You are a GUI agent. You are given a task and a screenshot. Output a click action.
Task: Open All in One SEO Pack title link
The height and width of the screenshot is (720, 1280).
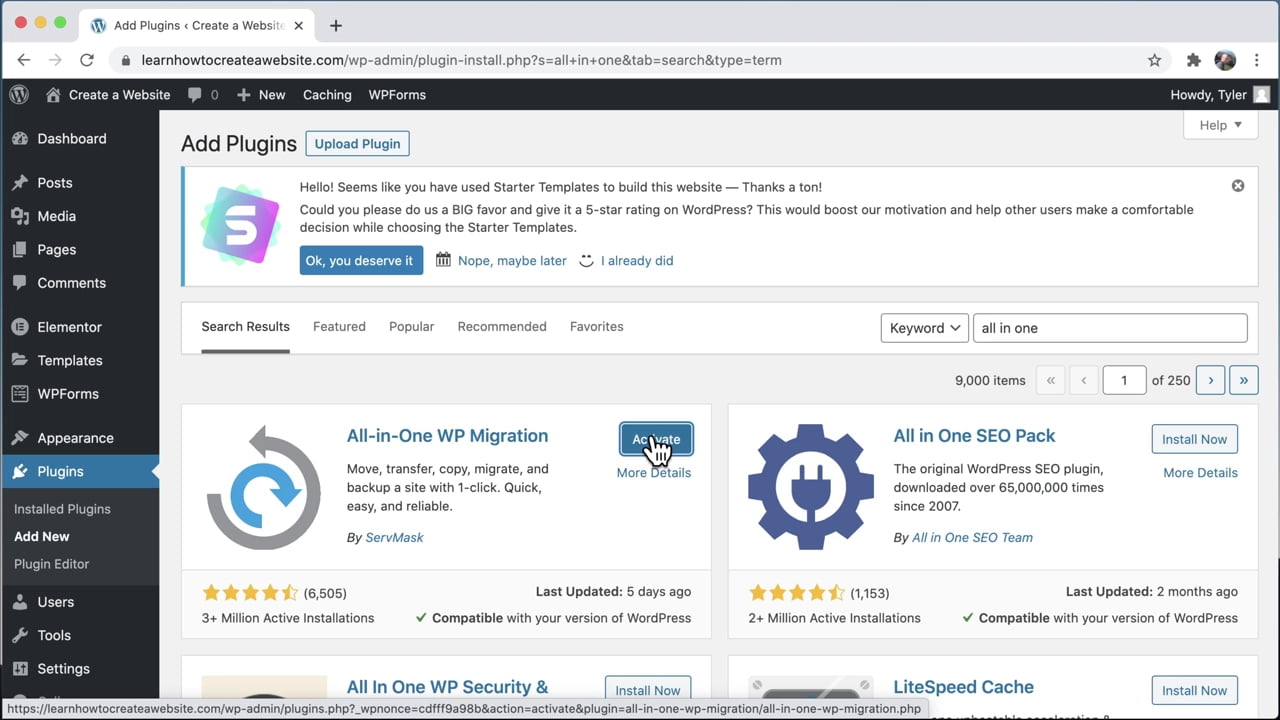pyautogui.click(x=974, y=436)
